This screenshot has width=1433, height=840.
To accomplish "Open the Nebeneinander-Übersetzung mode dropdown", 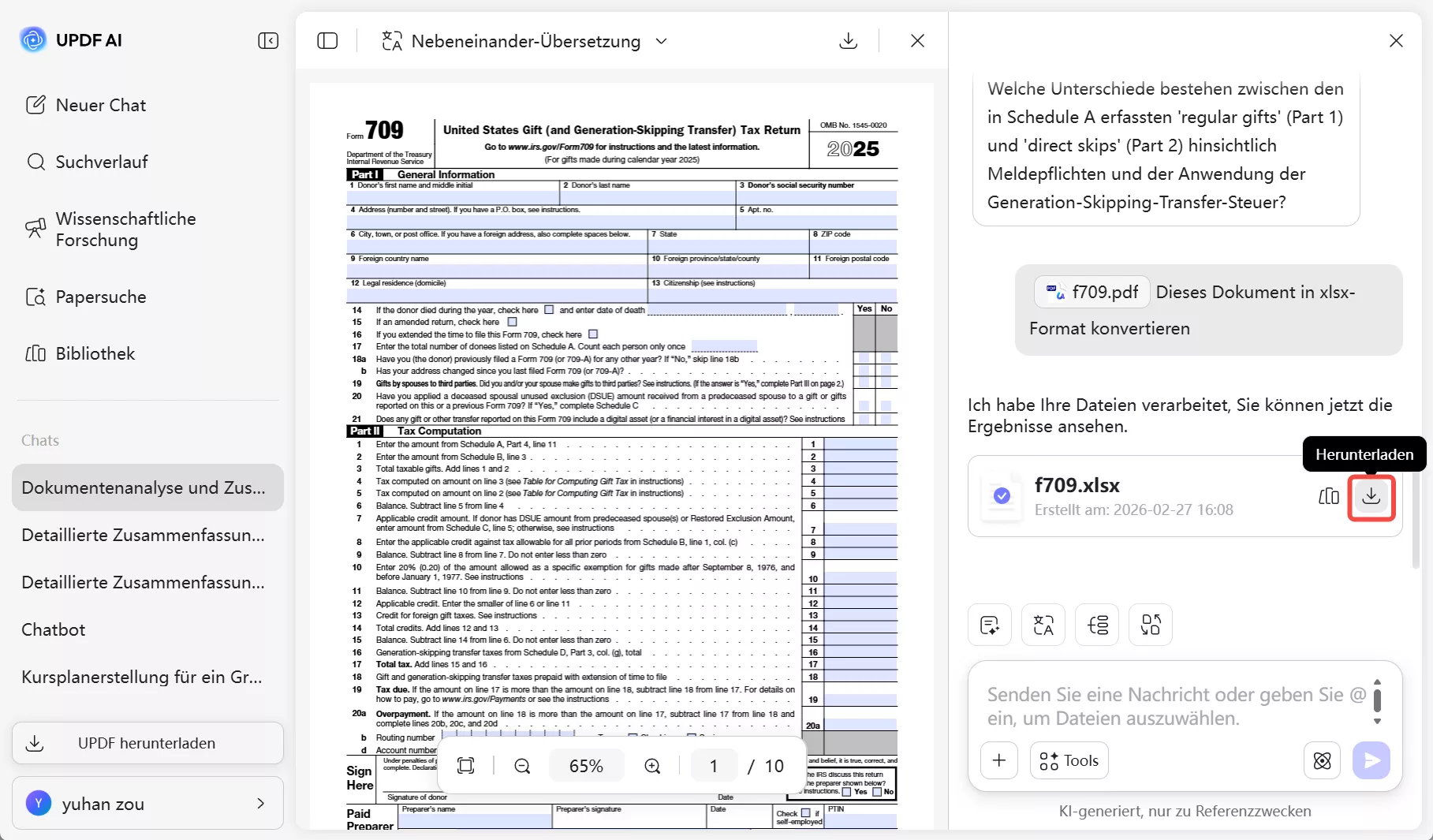I will [x=662, y=40].
